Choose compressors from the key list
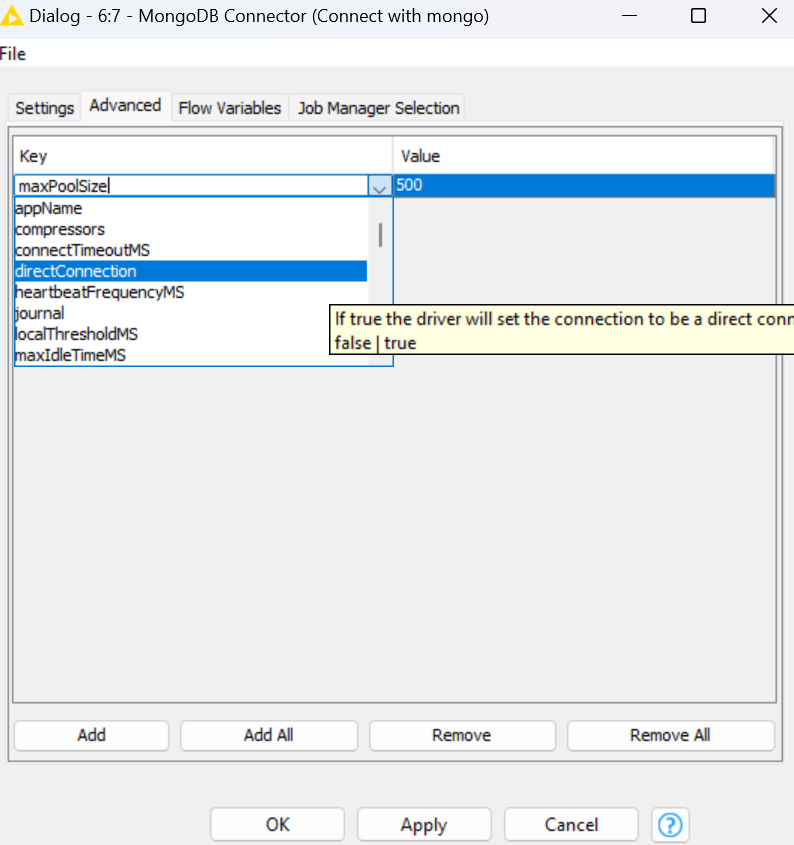The width and height of the screenshot is (794, 845). coord(191,230)
